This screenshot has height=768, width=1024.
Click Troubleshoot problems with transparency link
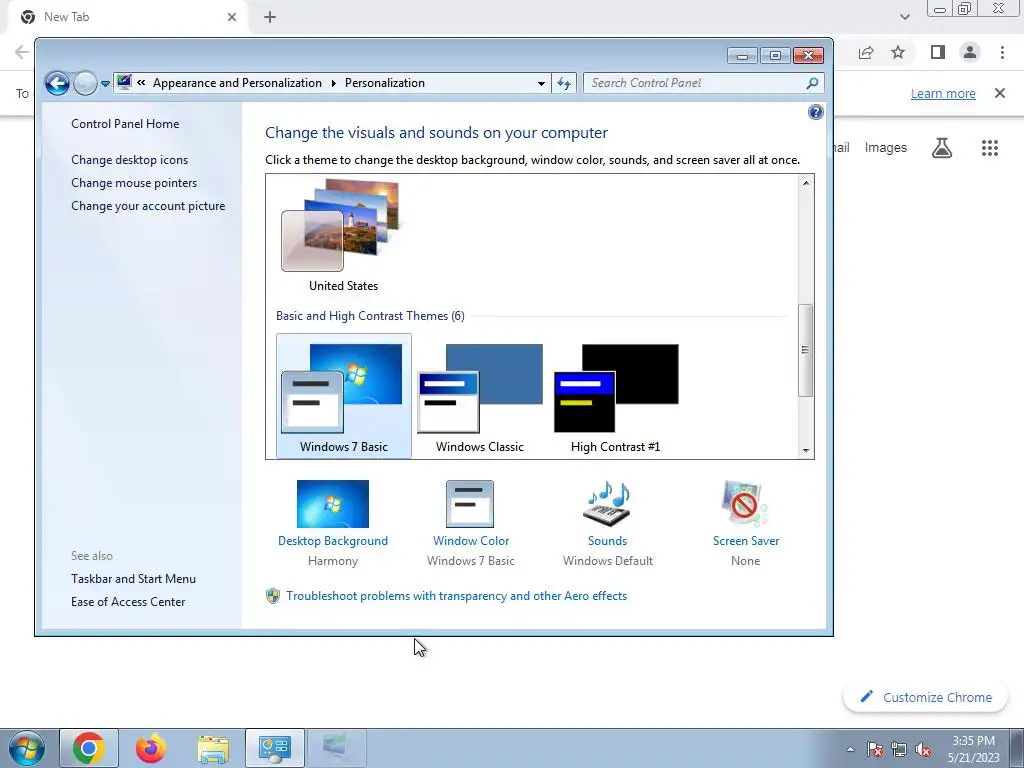(x=456, y=596)
